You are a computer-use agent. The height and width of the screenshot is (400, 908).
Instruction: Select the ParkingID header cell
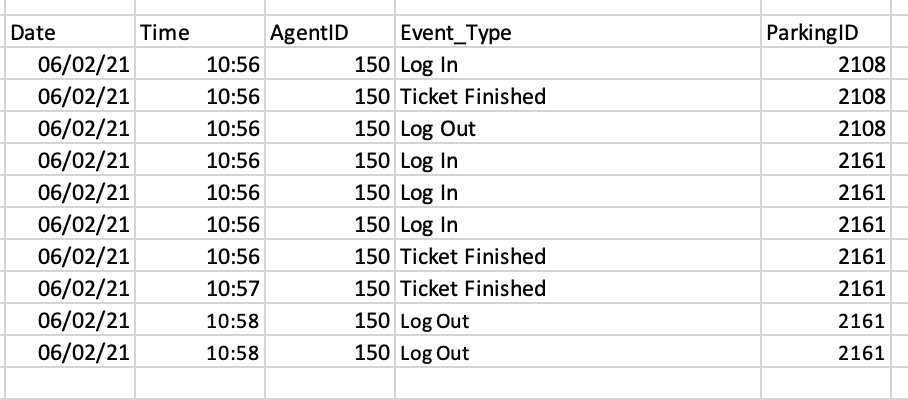click(826, 32)
